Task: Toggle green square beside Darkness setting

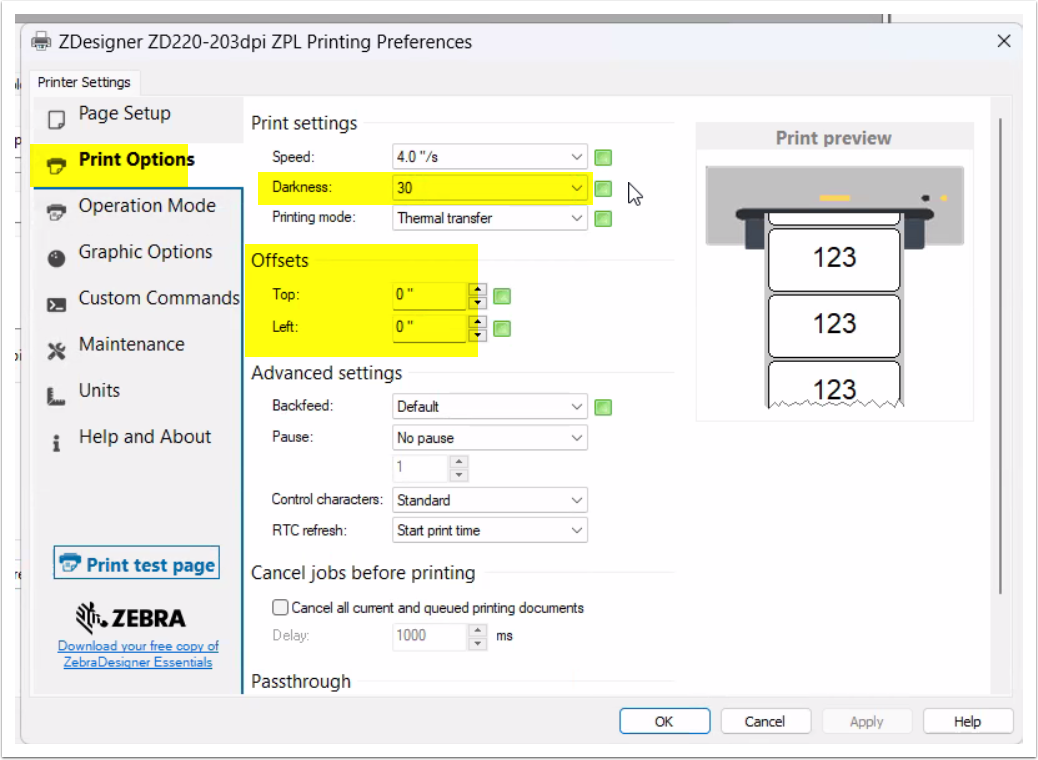Action: [603, 188]
